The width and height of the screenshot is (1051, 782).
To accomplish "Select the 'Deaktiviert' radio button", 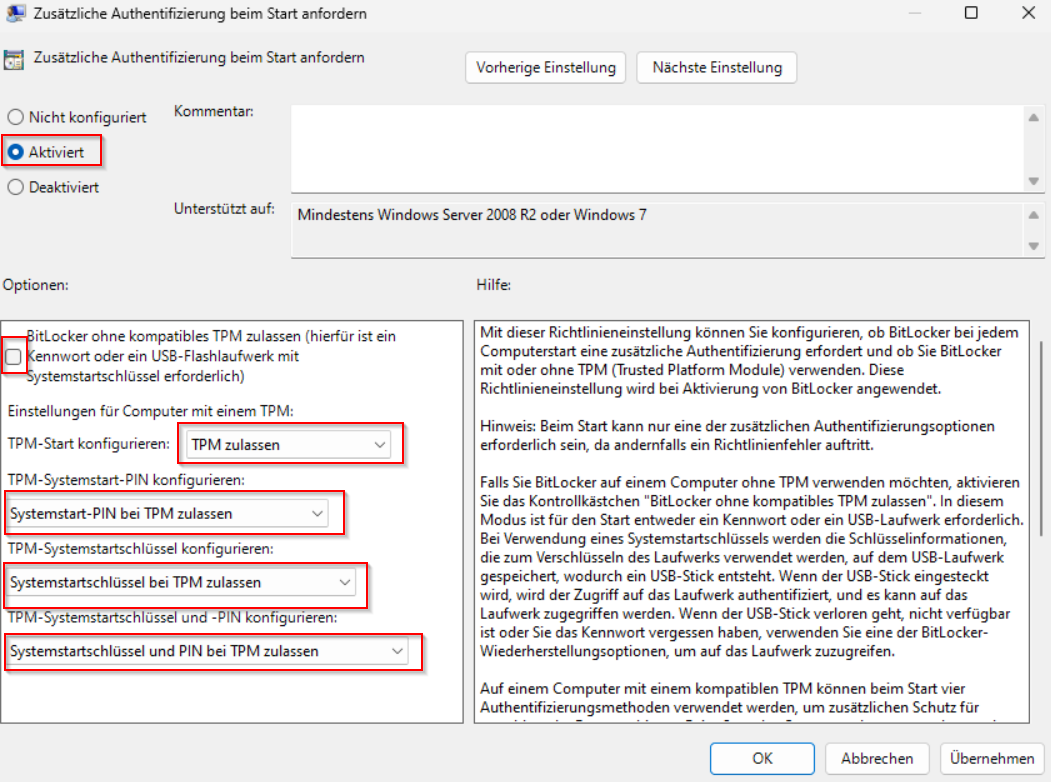I will [15, 187].
